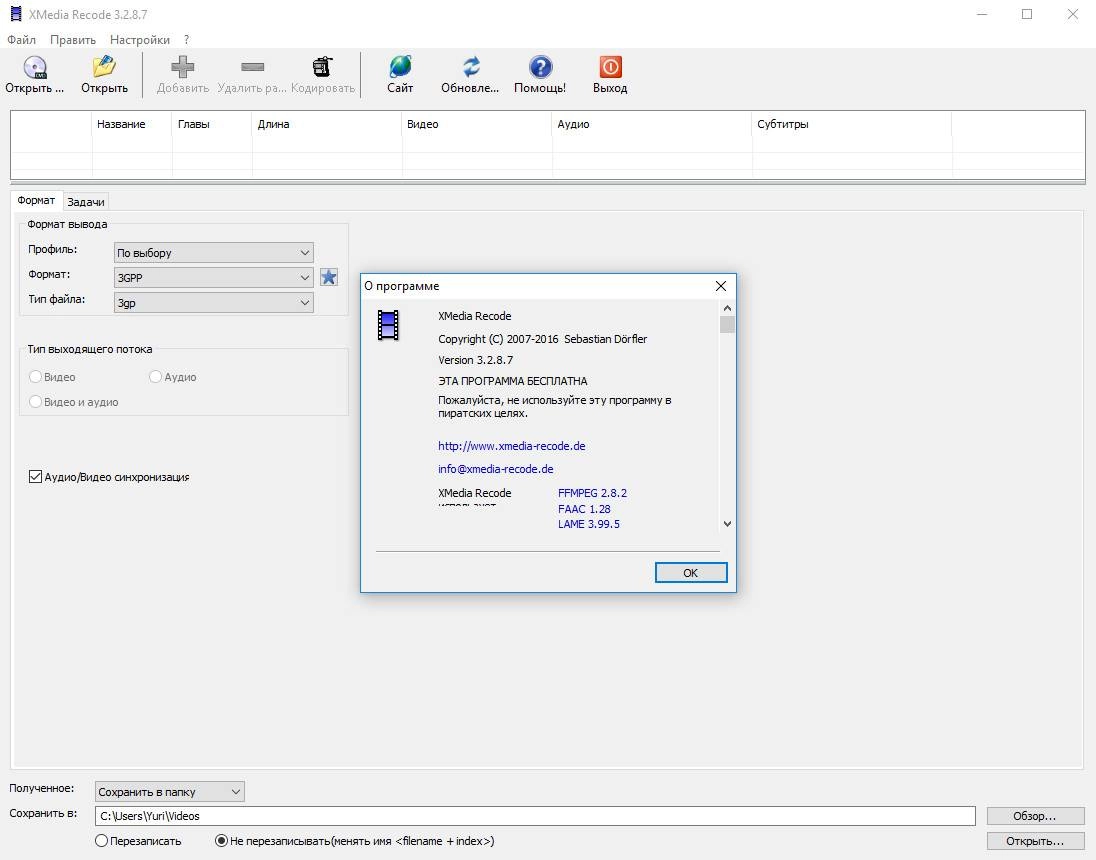
Task: Switch to the Формат tab
Action: (x=36, y=201)
